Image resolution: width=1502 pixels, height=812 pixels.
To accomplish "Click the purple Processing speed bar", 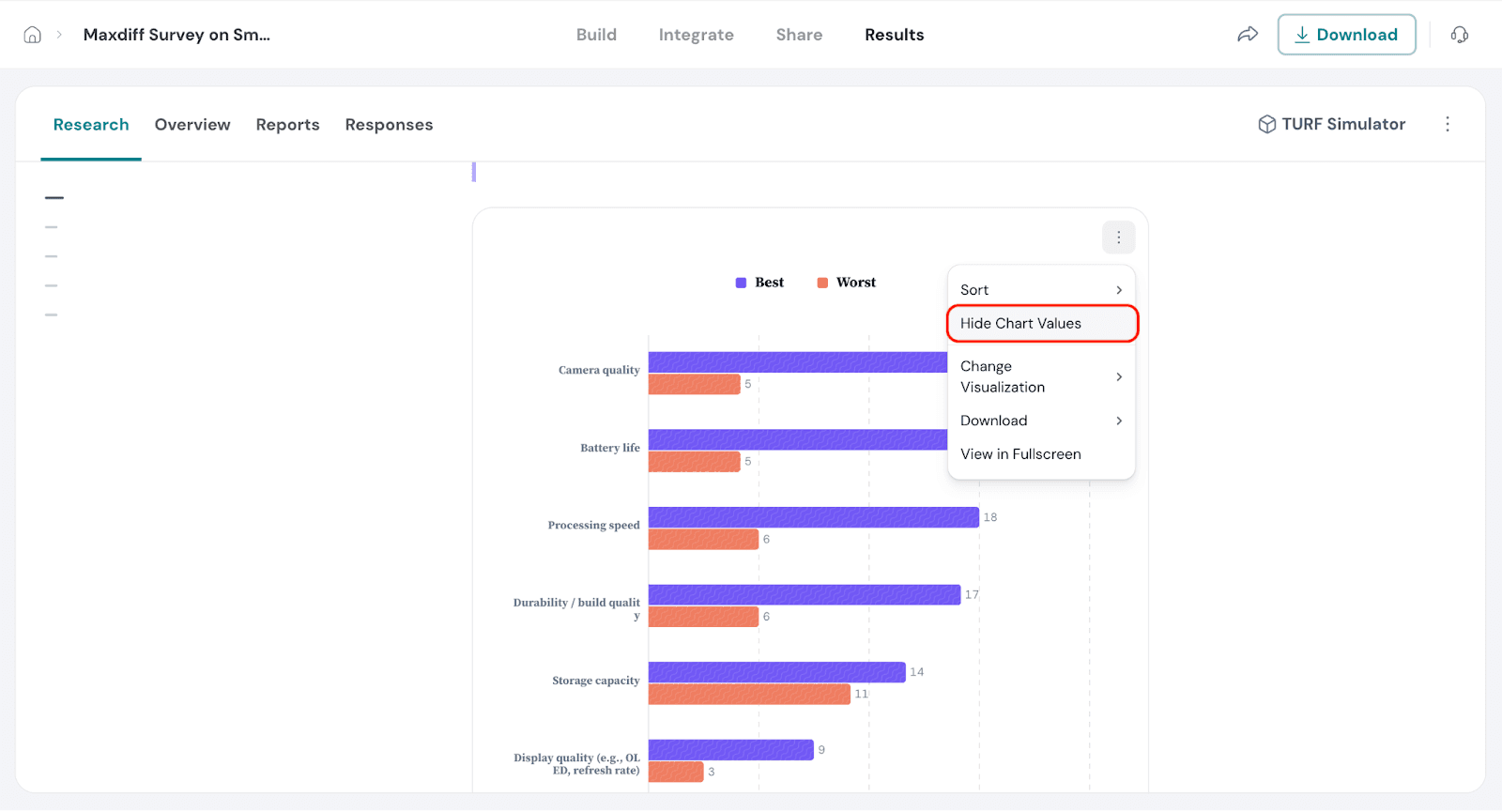I will [x=813, y=517].
